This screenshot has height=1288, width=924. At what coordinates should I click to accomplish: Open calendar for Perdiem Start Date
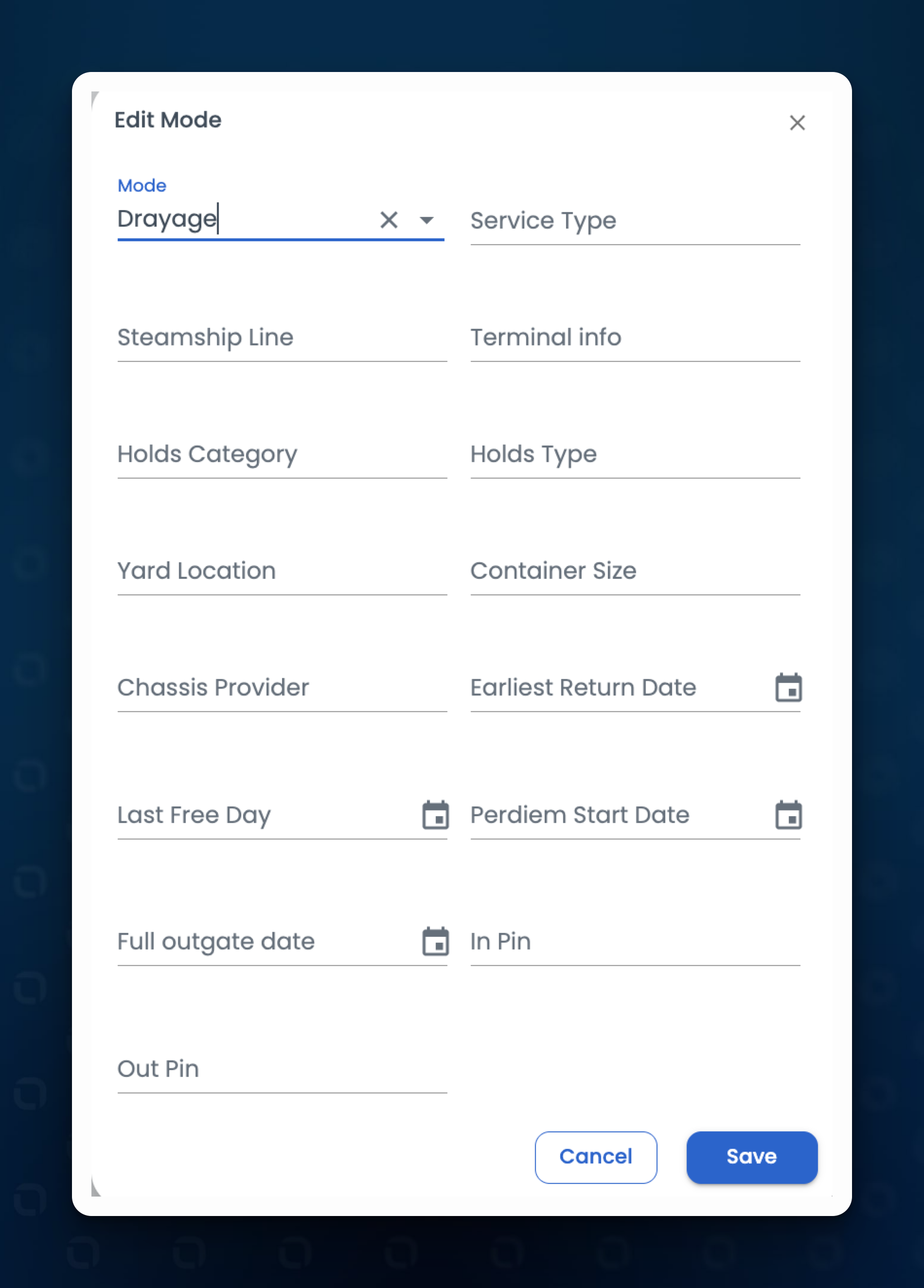(788, 815)
